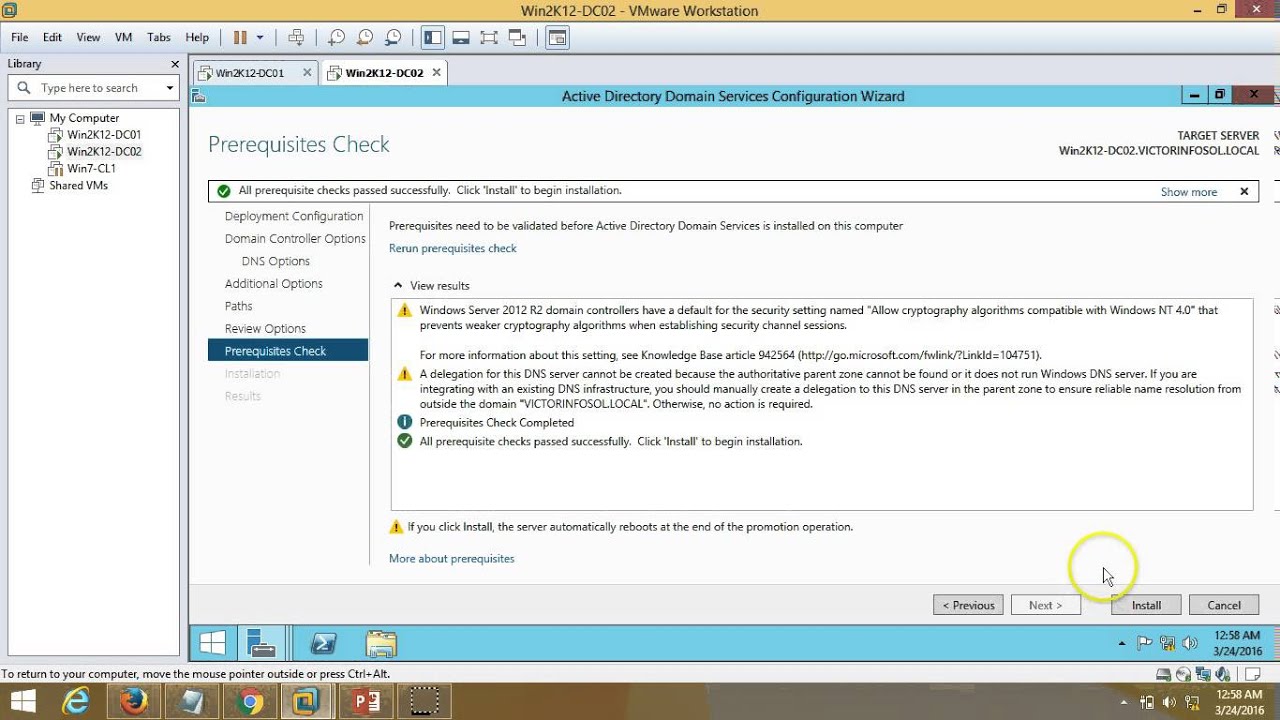Click the guest network warning tray icon
The width and height of the screenshot is (1280, 720).
point(1167,644)
